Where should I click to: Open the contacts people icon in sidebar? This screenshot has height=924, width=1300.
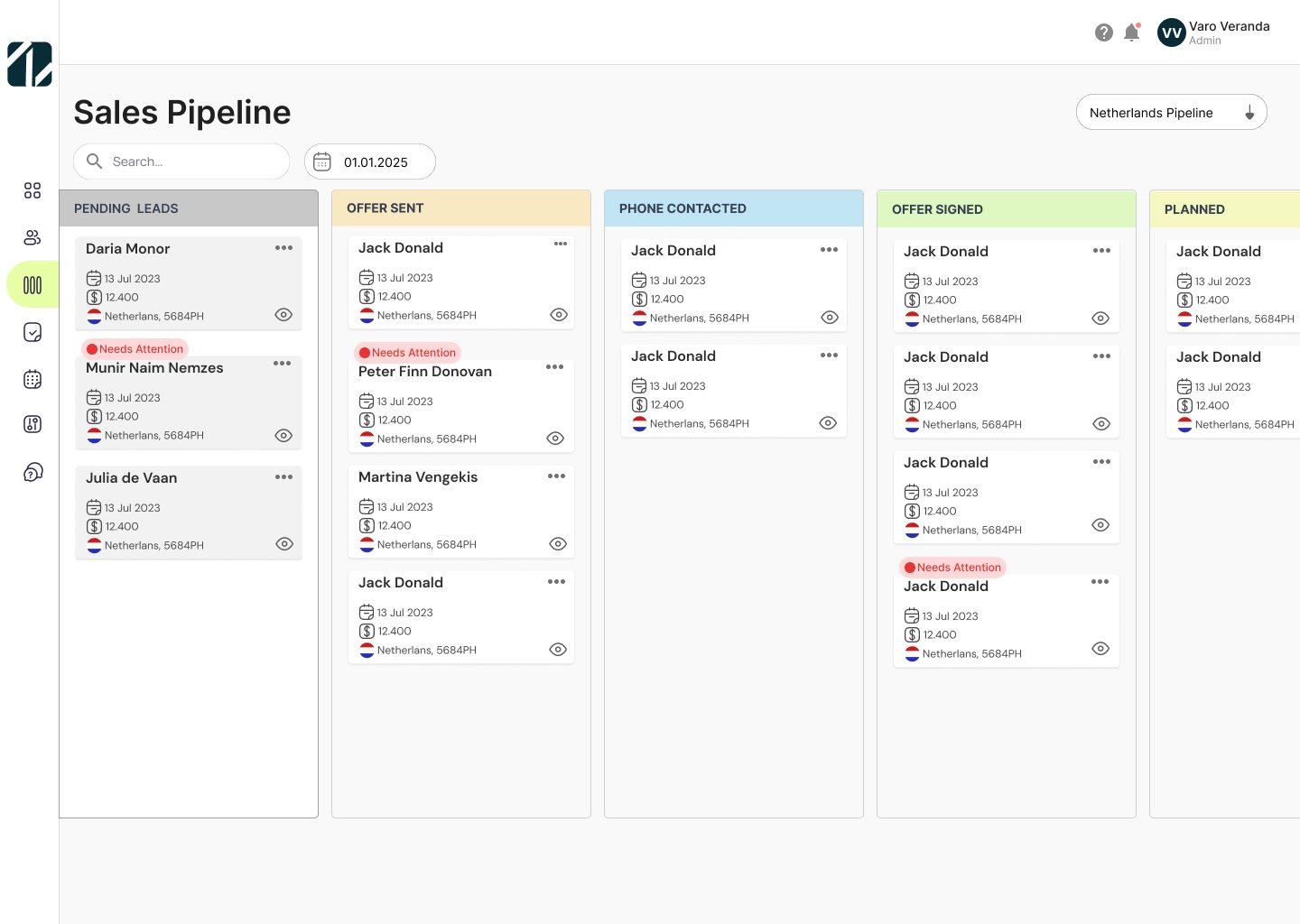(x=32, y=237)
